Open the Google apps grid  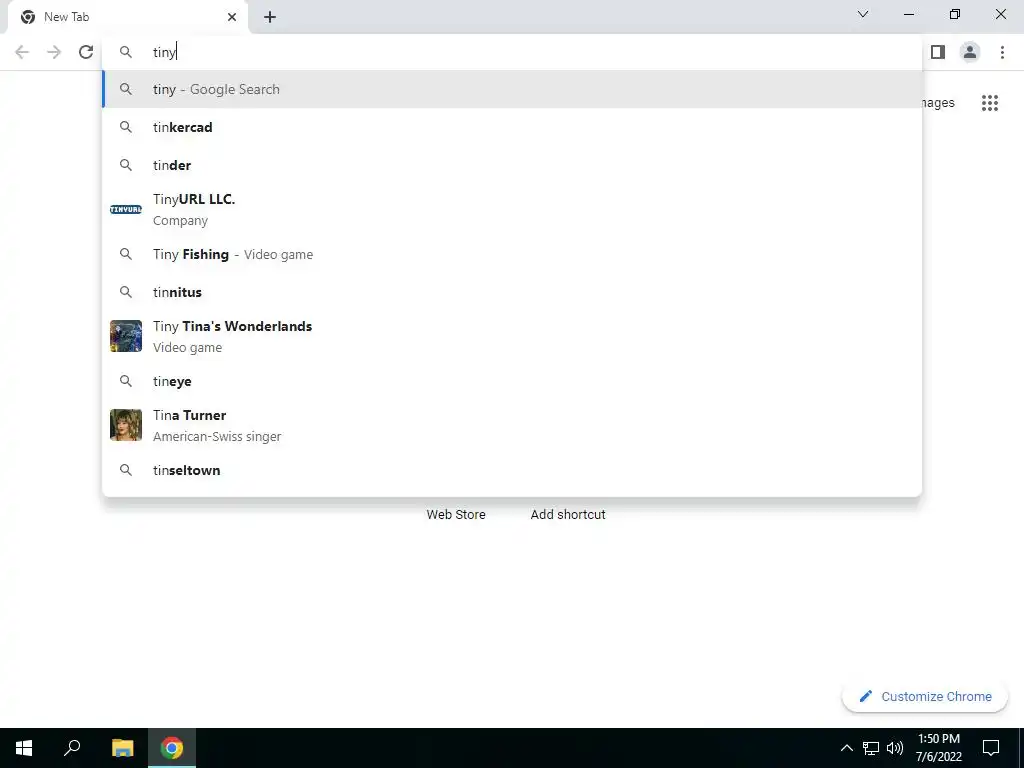(990, 103)
